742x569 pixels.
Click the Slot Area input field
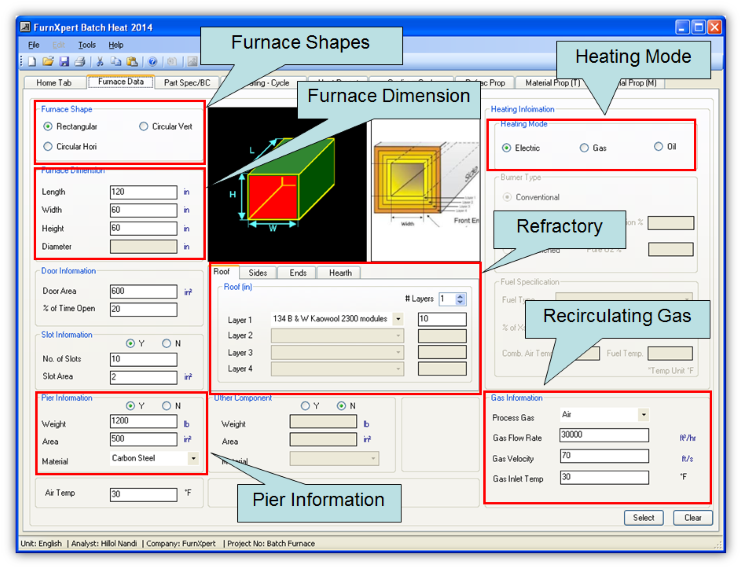point(143,377)
